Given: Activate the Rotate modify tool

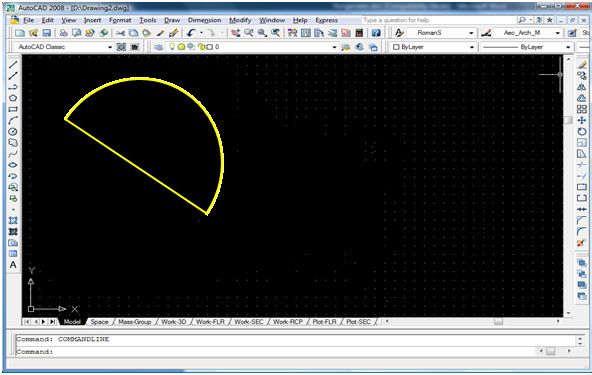Looking at the screenshot, I should point(582,131).
